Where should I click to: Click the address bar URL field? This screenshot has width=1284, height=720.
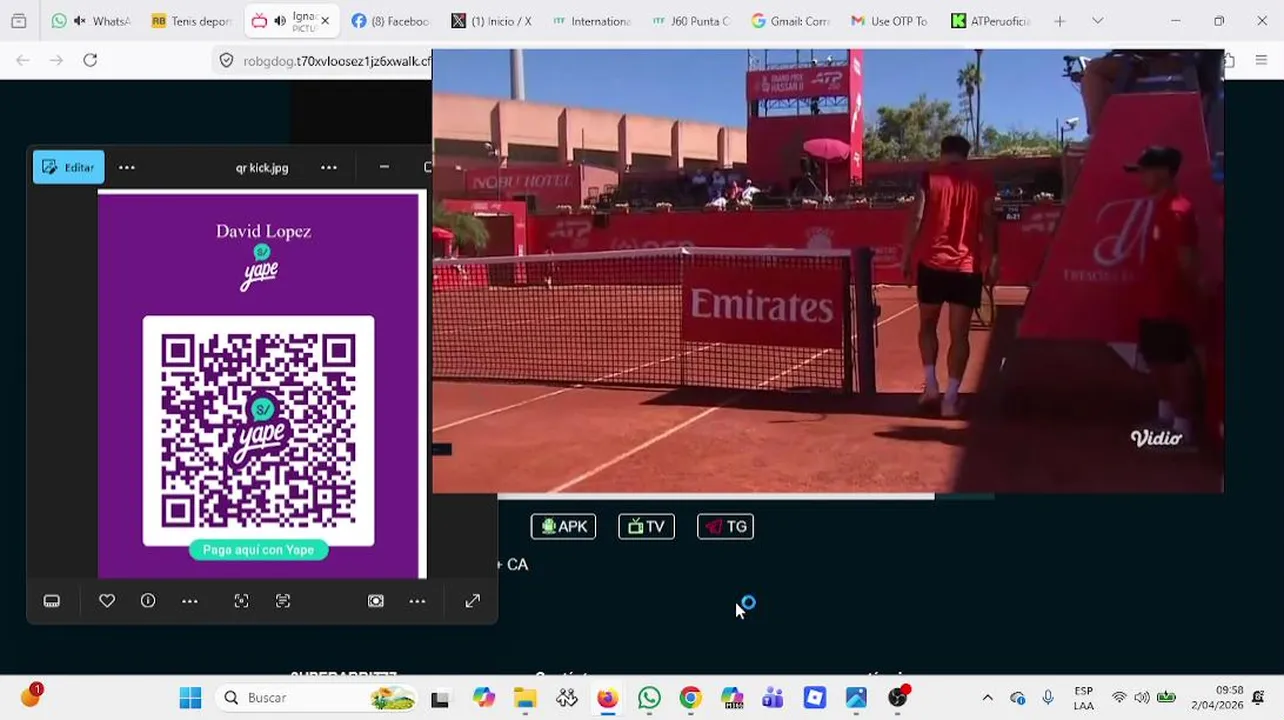point(337,61)
